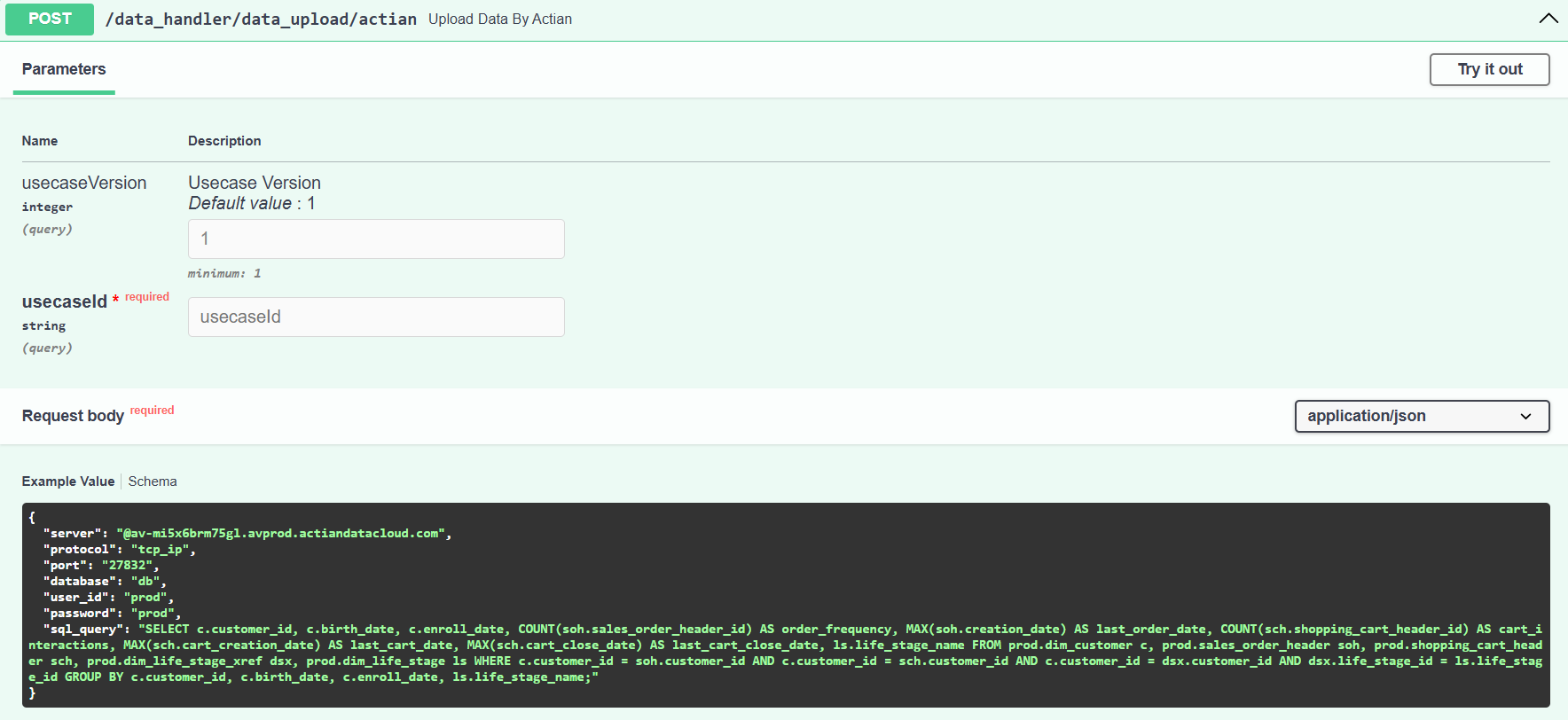Screen dimensions: 1568x720
Task: Click the red required label beside Request body
Action: tap(153, 411)
